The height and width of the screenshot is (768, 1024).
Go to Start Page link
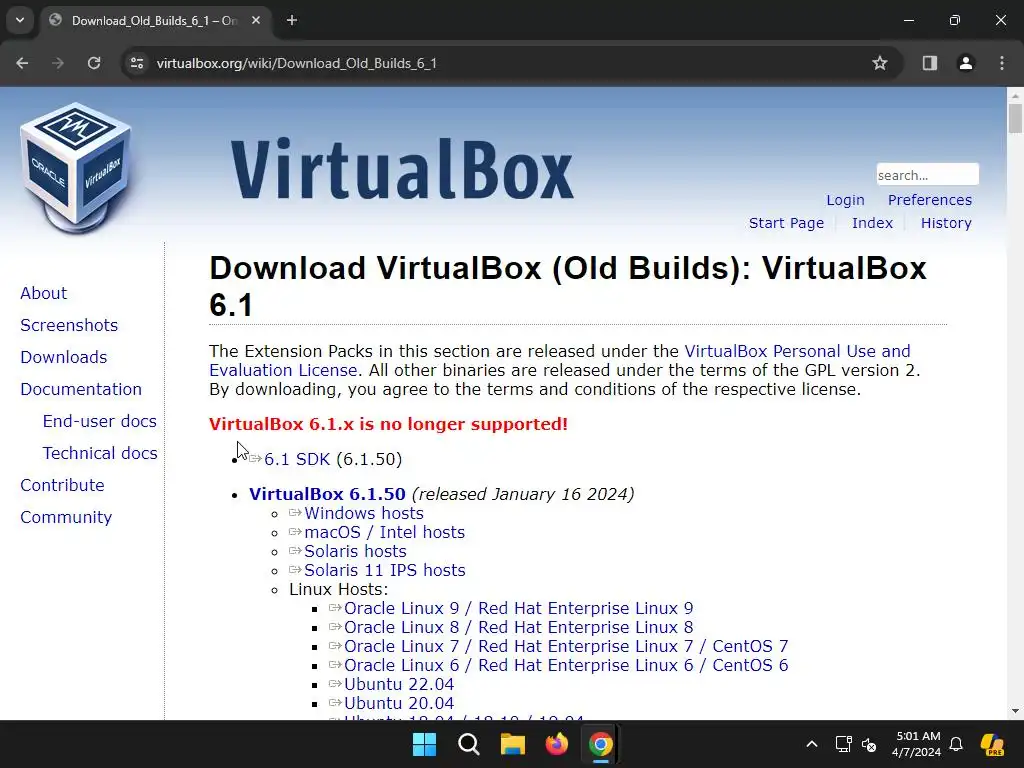click(786, 223)
